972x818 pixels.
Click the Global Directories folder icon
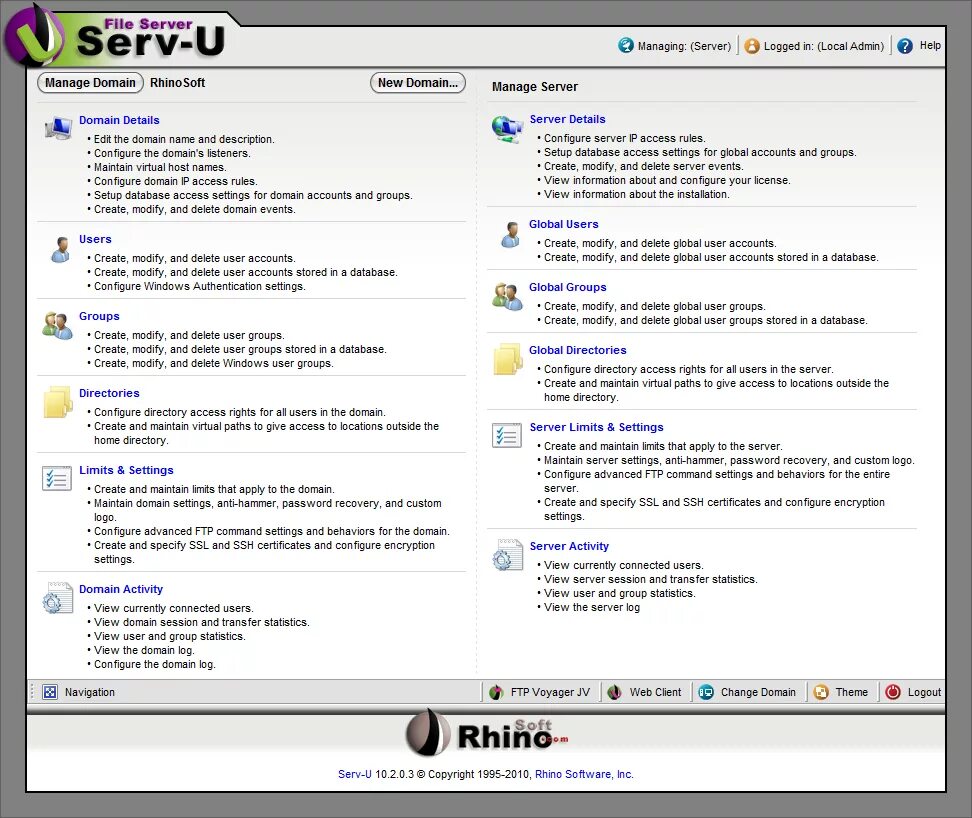click(508, 359)
